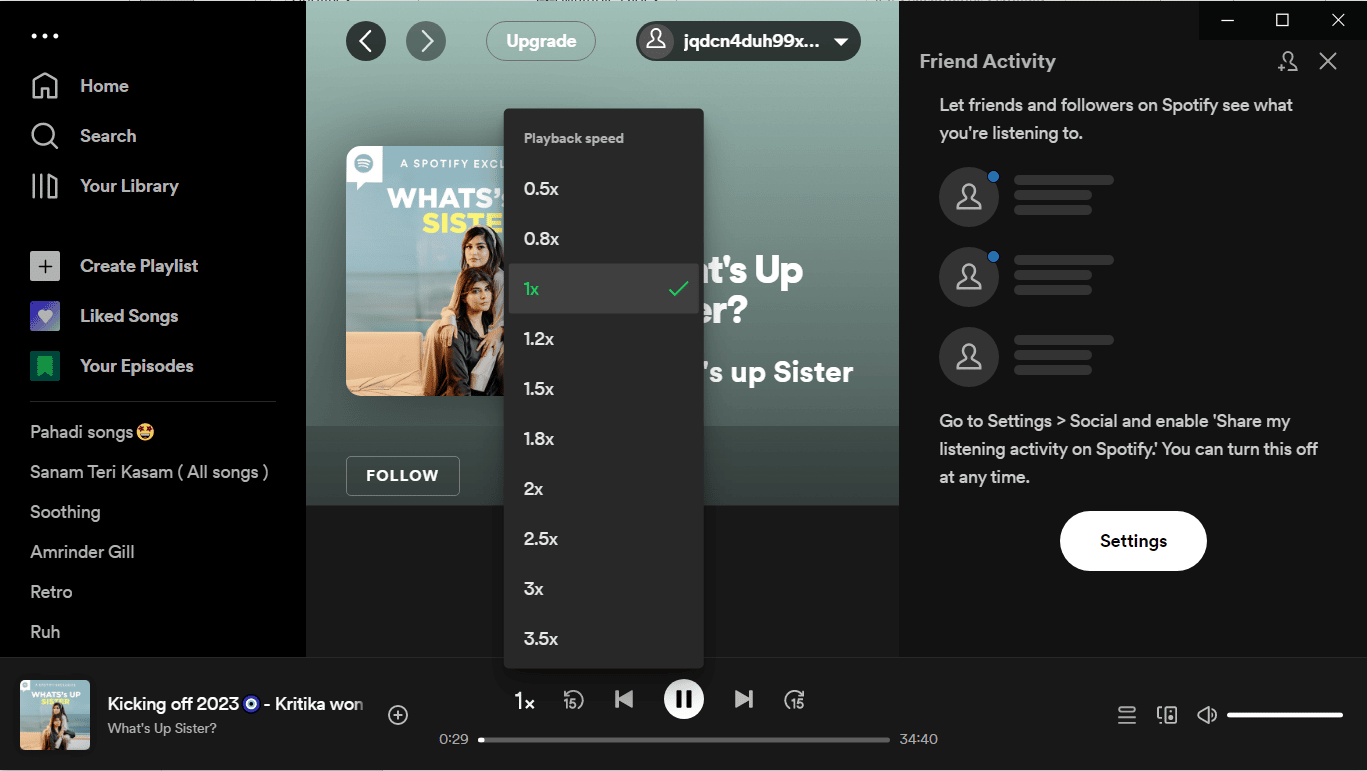Skip to next track

coord(744,699)
